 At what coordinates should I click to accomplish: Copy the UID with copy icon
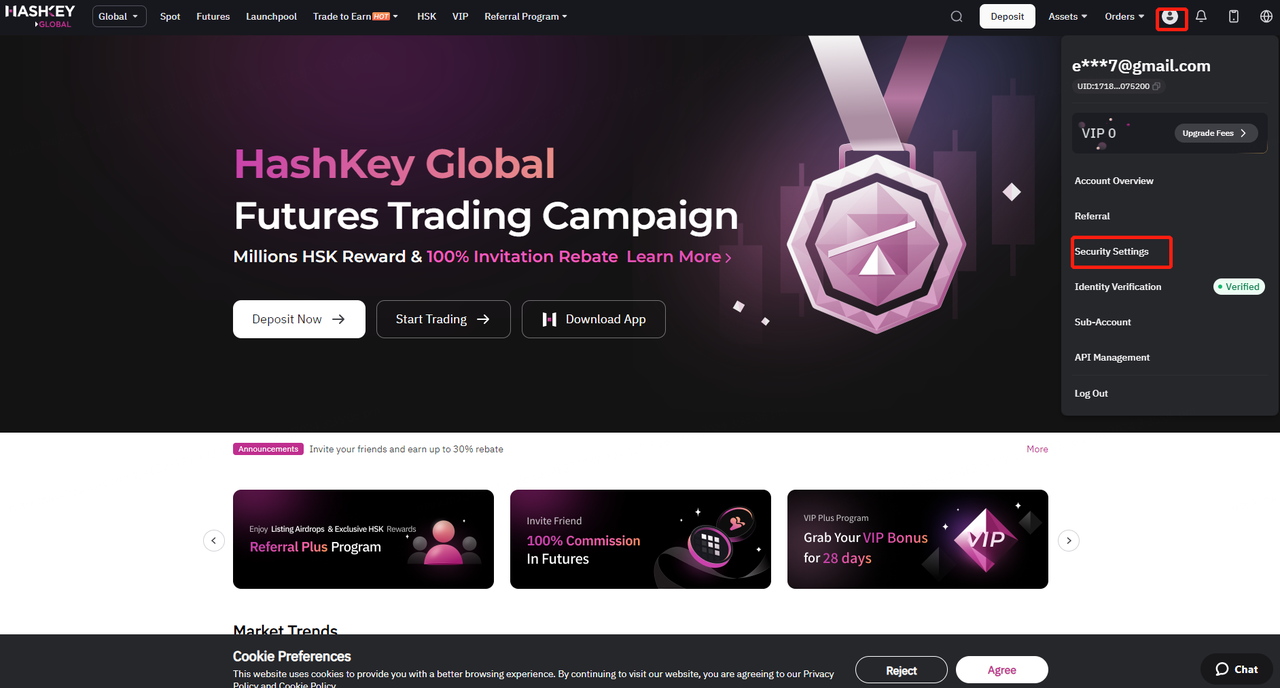coord(1157,87)
